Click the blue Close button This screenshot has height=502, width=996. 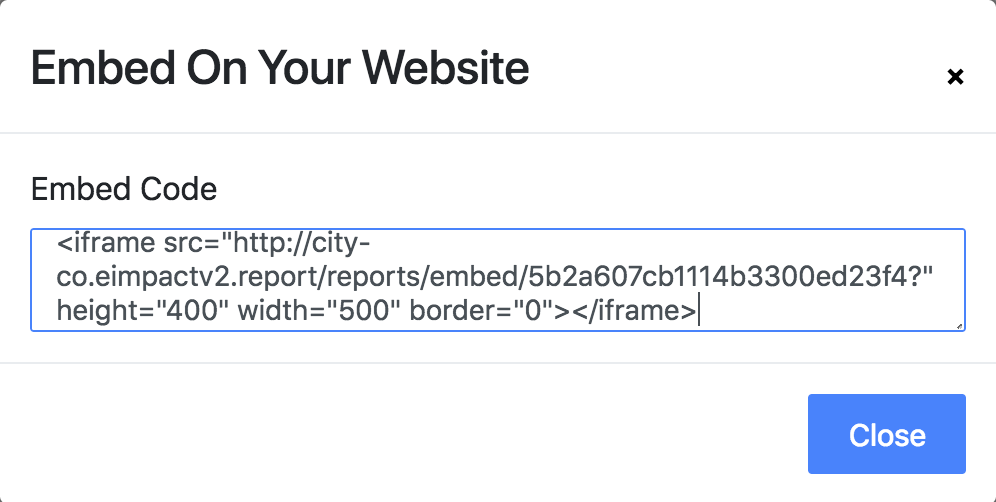point(887,434)
